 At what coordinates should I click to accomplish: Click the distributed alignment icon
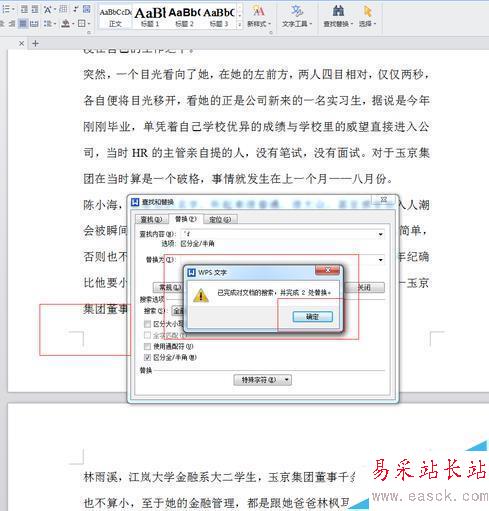click(x=34, y=24)
